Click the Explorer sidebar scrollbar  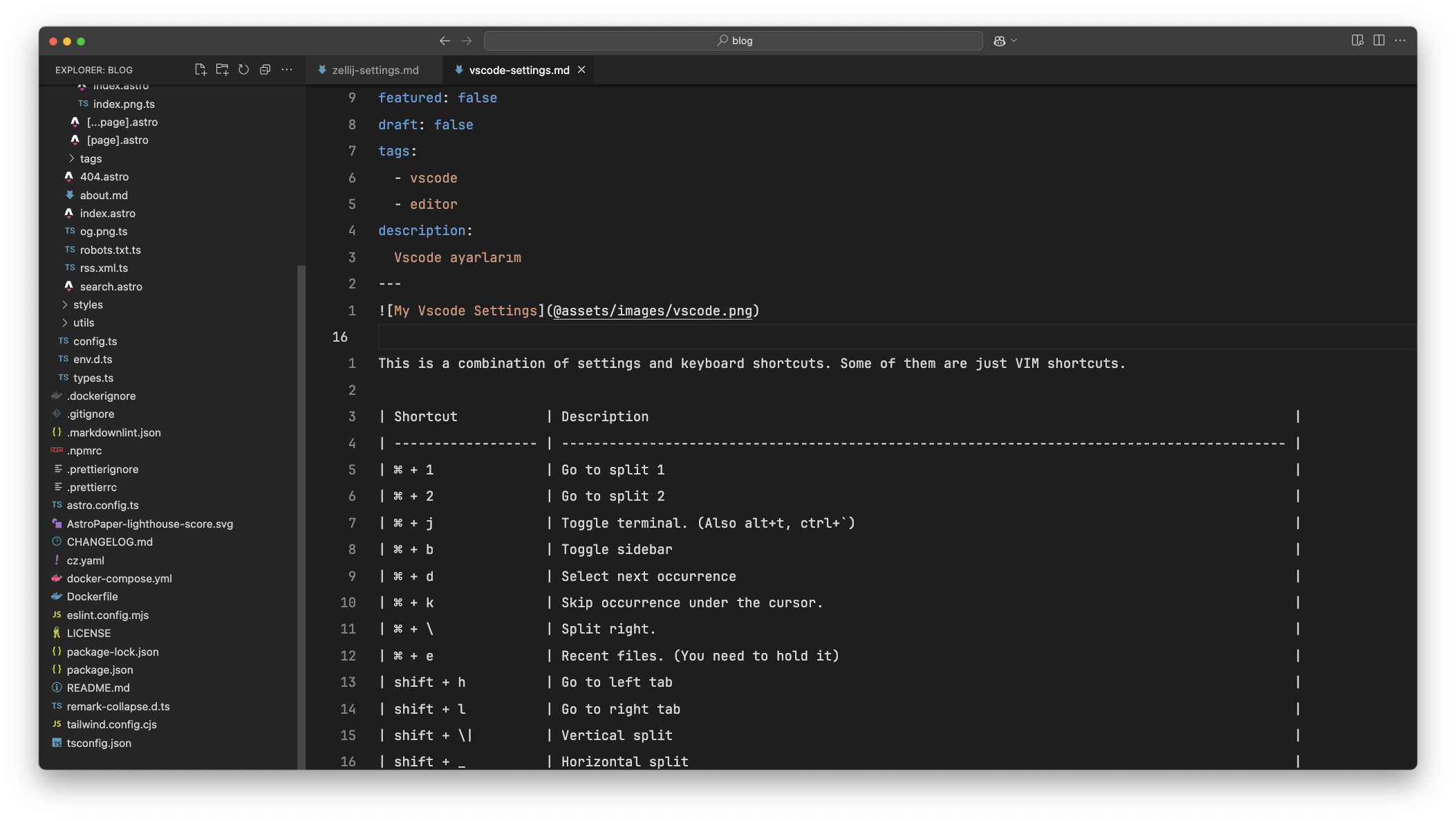click(x=301, y=517)
